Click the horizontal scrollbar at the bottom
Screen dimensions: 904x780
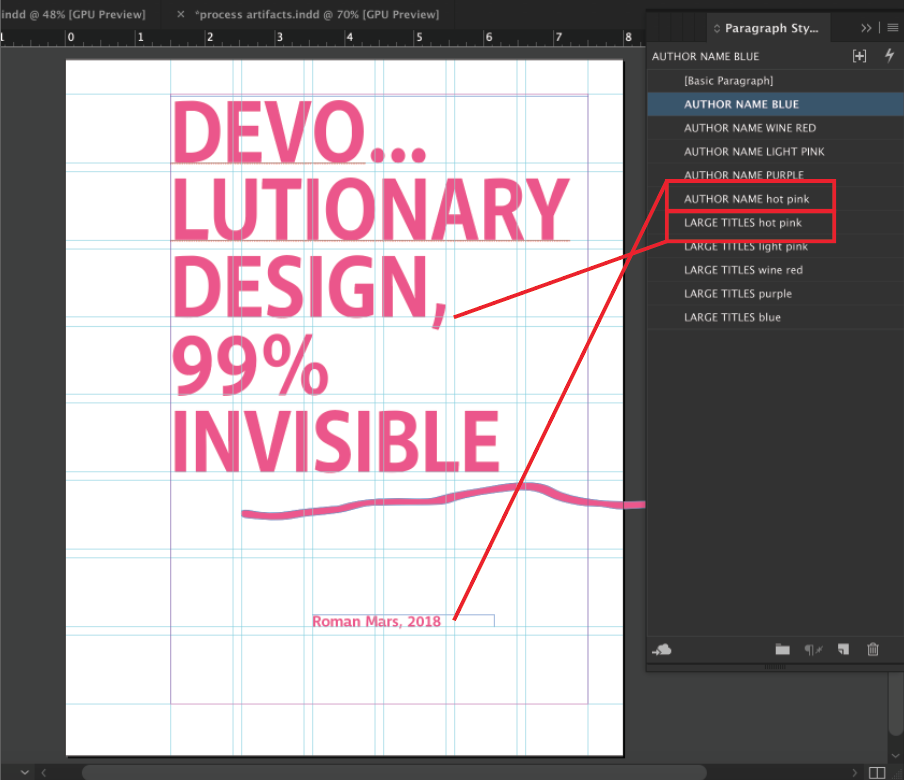tap(394, 772)
